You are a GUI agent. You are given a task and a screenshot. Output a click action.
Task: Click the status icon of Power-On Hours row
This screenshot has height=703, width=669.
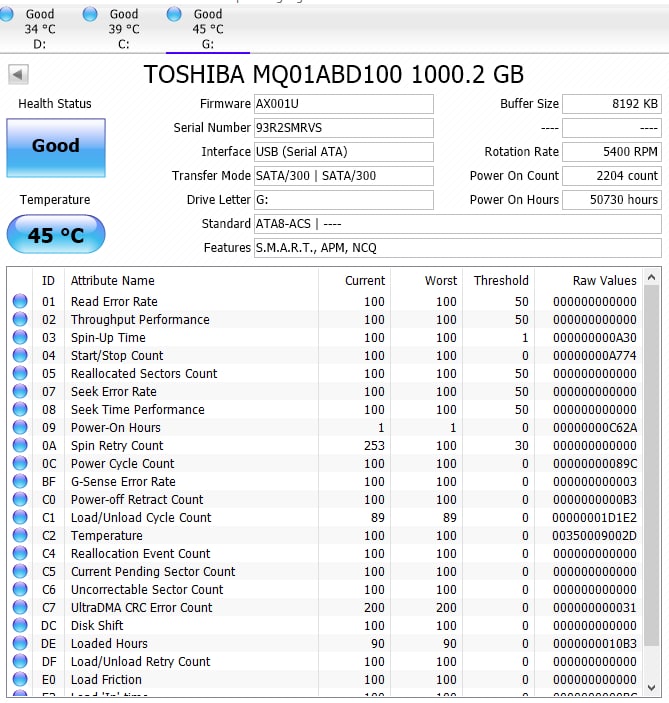tap(20, 427)
